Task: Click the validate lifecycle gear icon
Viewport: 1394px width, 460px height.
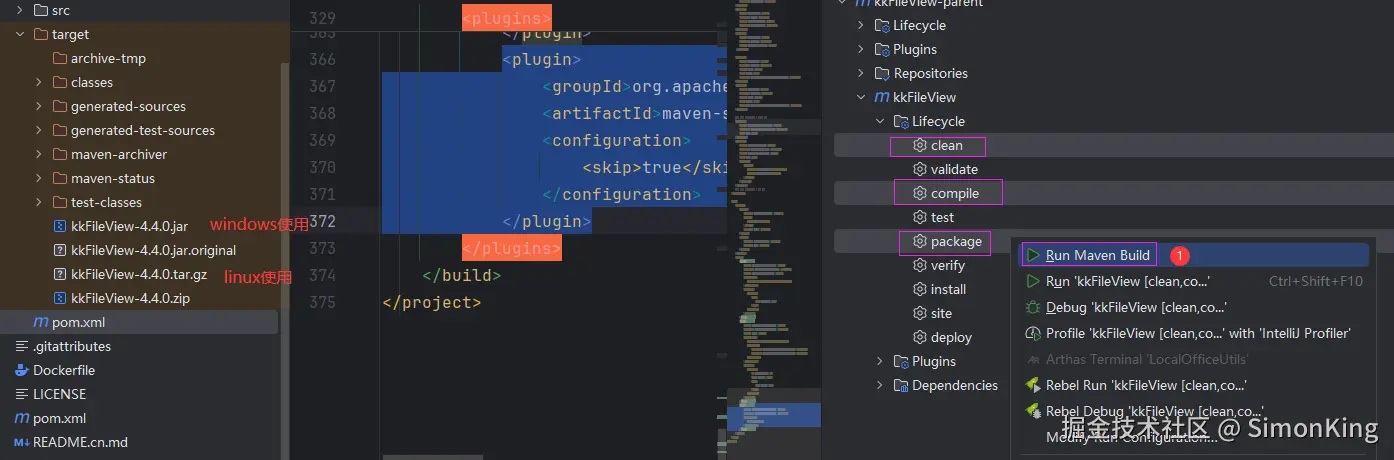Action: pyautogui.click(x=920, y=169)
